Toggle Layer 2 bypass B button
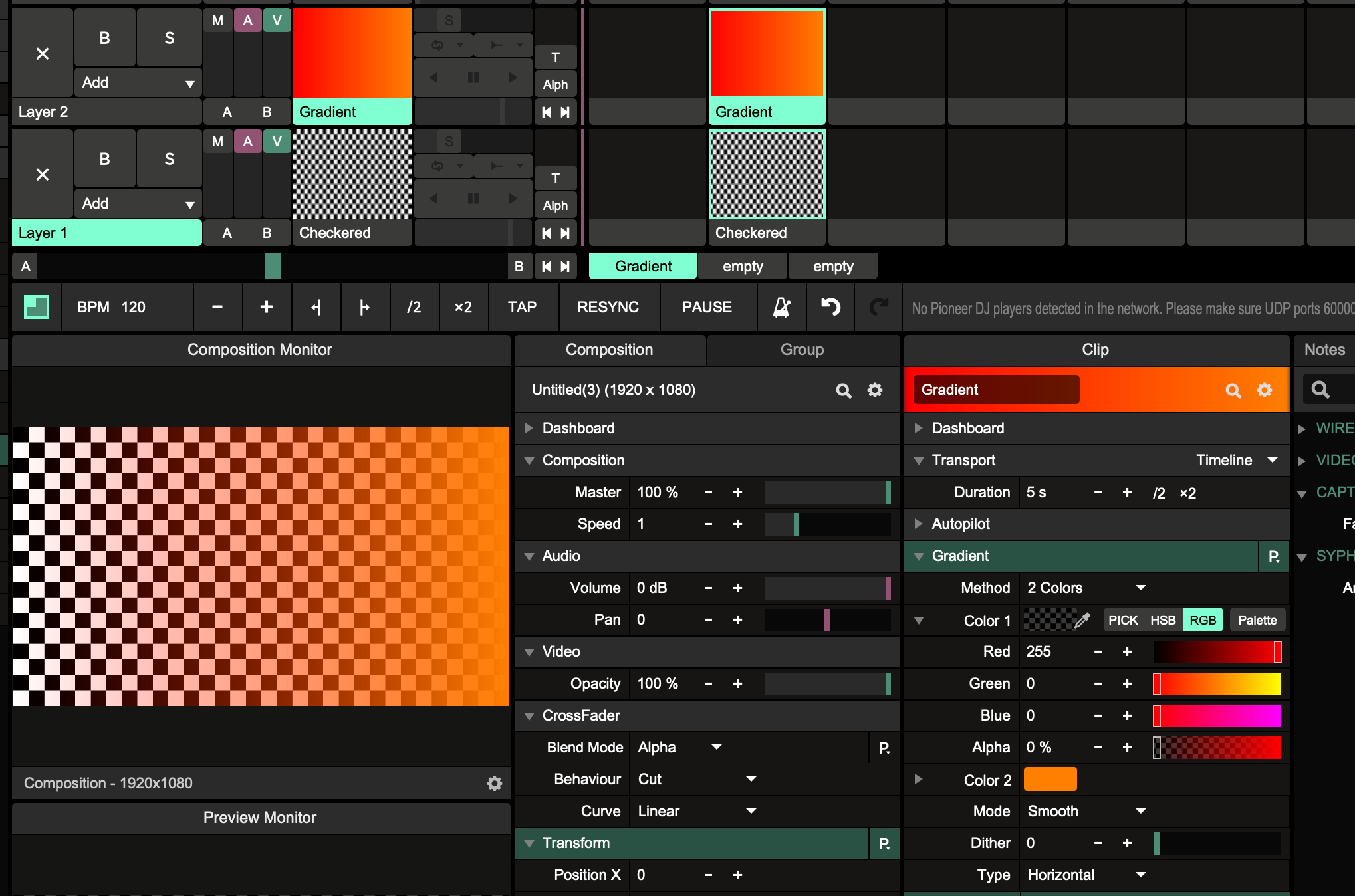This screenshot has height=896, width=1355. pyautogui.click(x=104, y=39)
